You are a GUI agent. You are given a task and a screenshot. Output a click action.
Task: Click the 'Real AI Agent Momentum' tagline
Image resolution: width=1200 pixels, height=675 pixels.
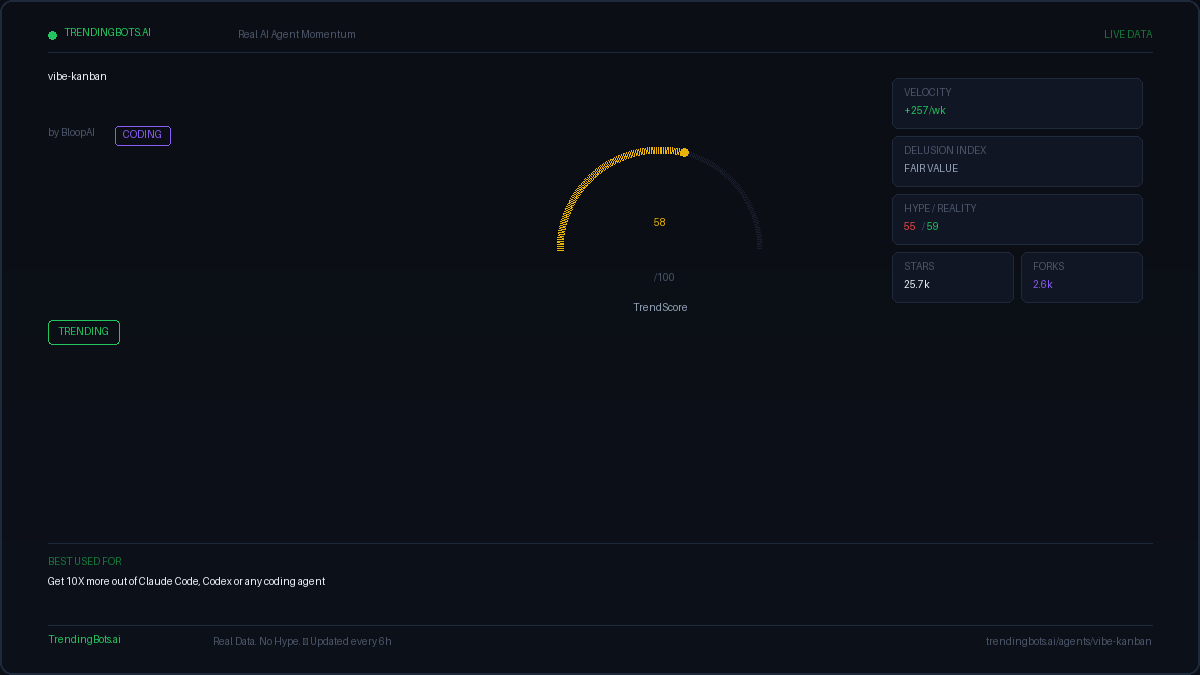pyautogui.click(x=297, y=34)
